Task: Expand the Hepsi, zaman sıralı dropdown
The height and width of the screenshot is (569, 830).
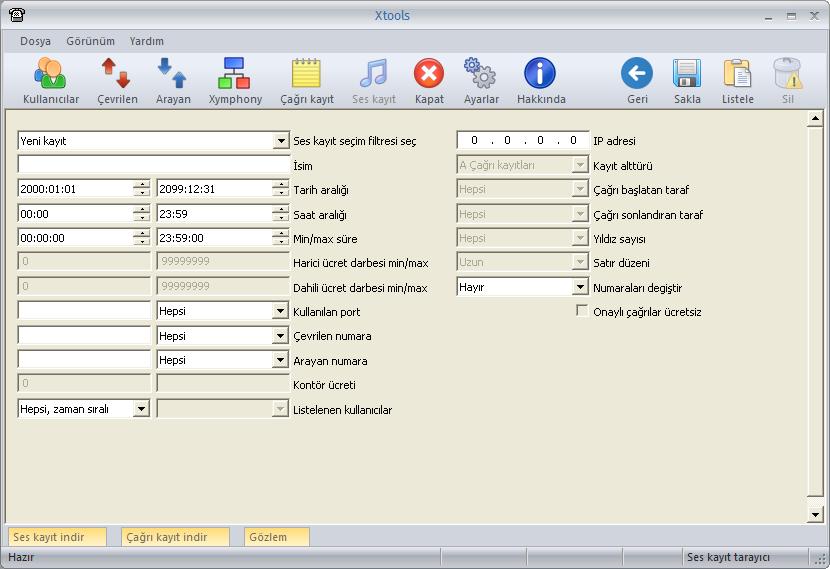Action: (141, 408)
